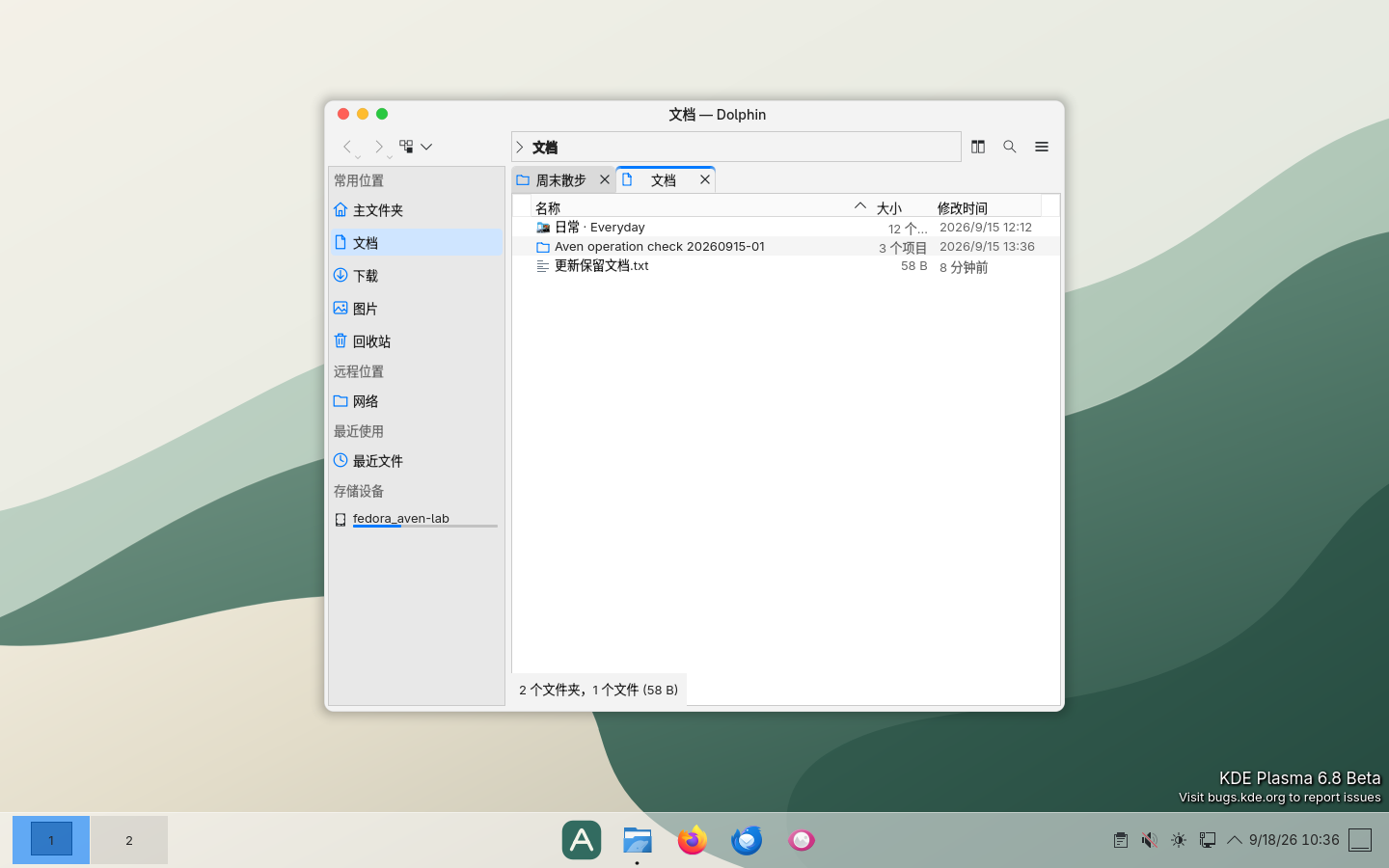The width and height of the screenshot is (1389, 868).
Task: Sort by the 修改时间 column header
Action: 986,207
